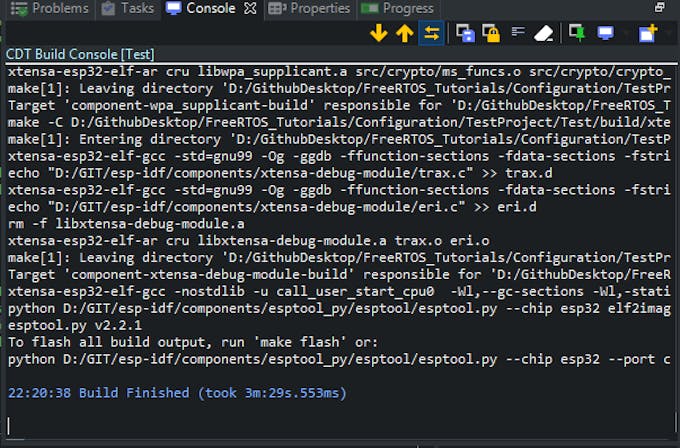This screenshot has width=680, height=448.
Task: Click the console floppy disk save icon
Action: coord(465,33)
